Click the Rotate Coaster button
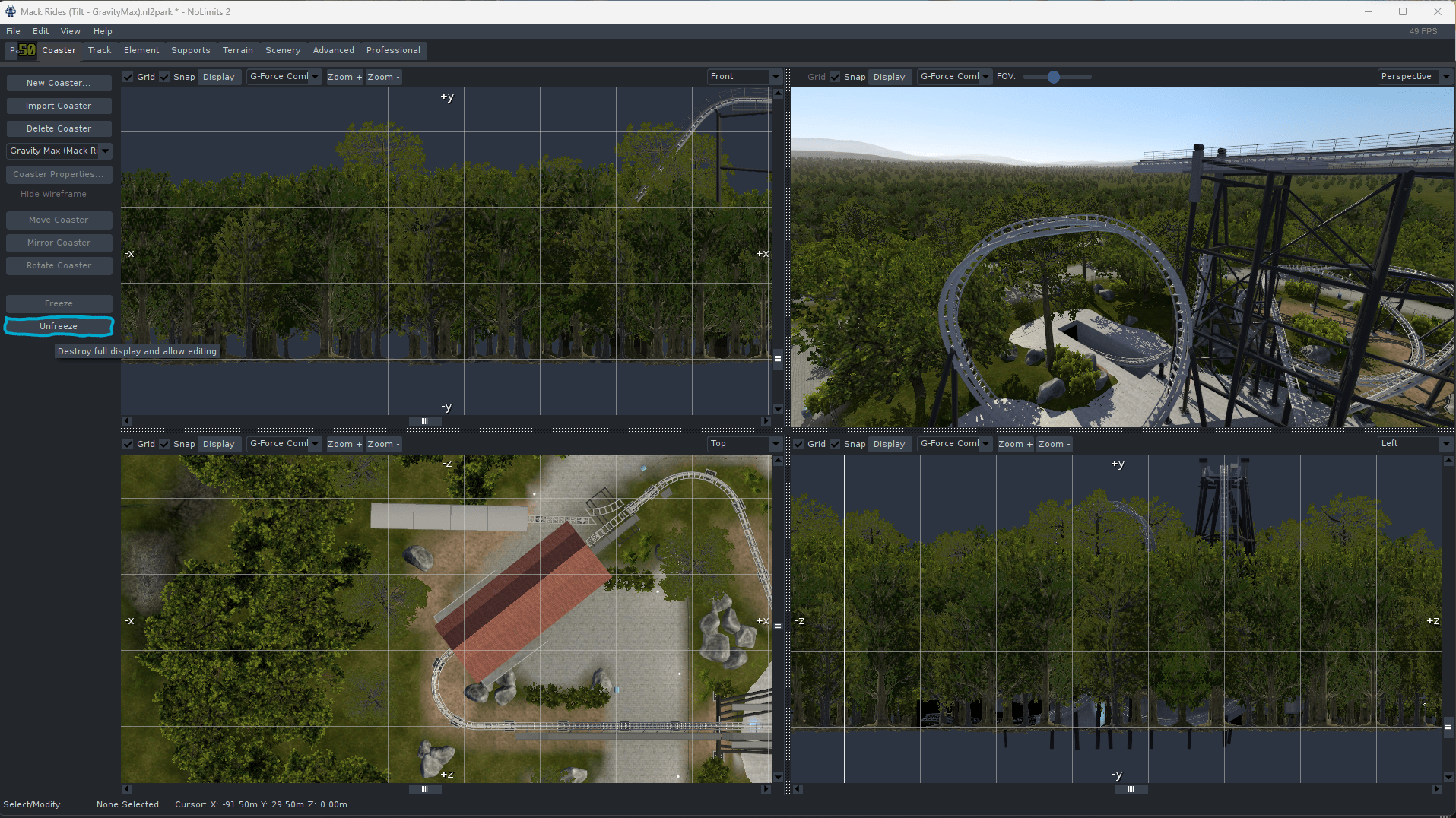Screen dimensions: 1456x818 point(59,265)
